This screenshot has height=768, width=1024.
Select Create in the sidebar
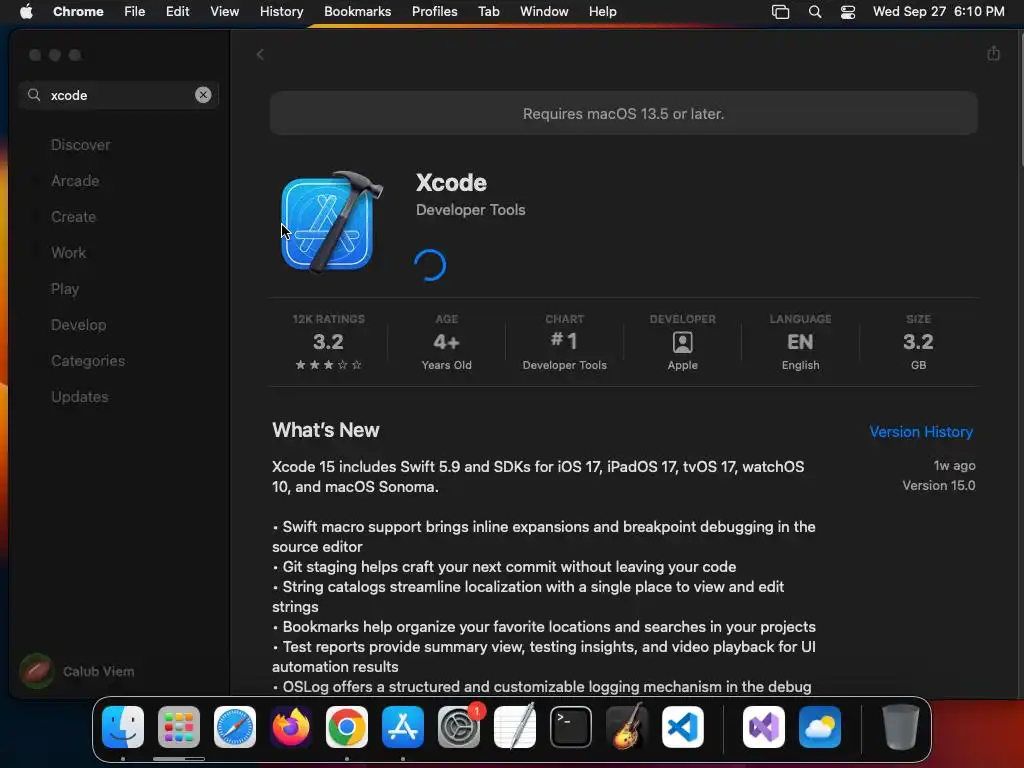click(x=73, y=217)
